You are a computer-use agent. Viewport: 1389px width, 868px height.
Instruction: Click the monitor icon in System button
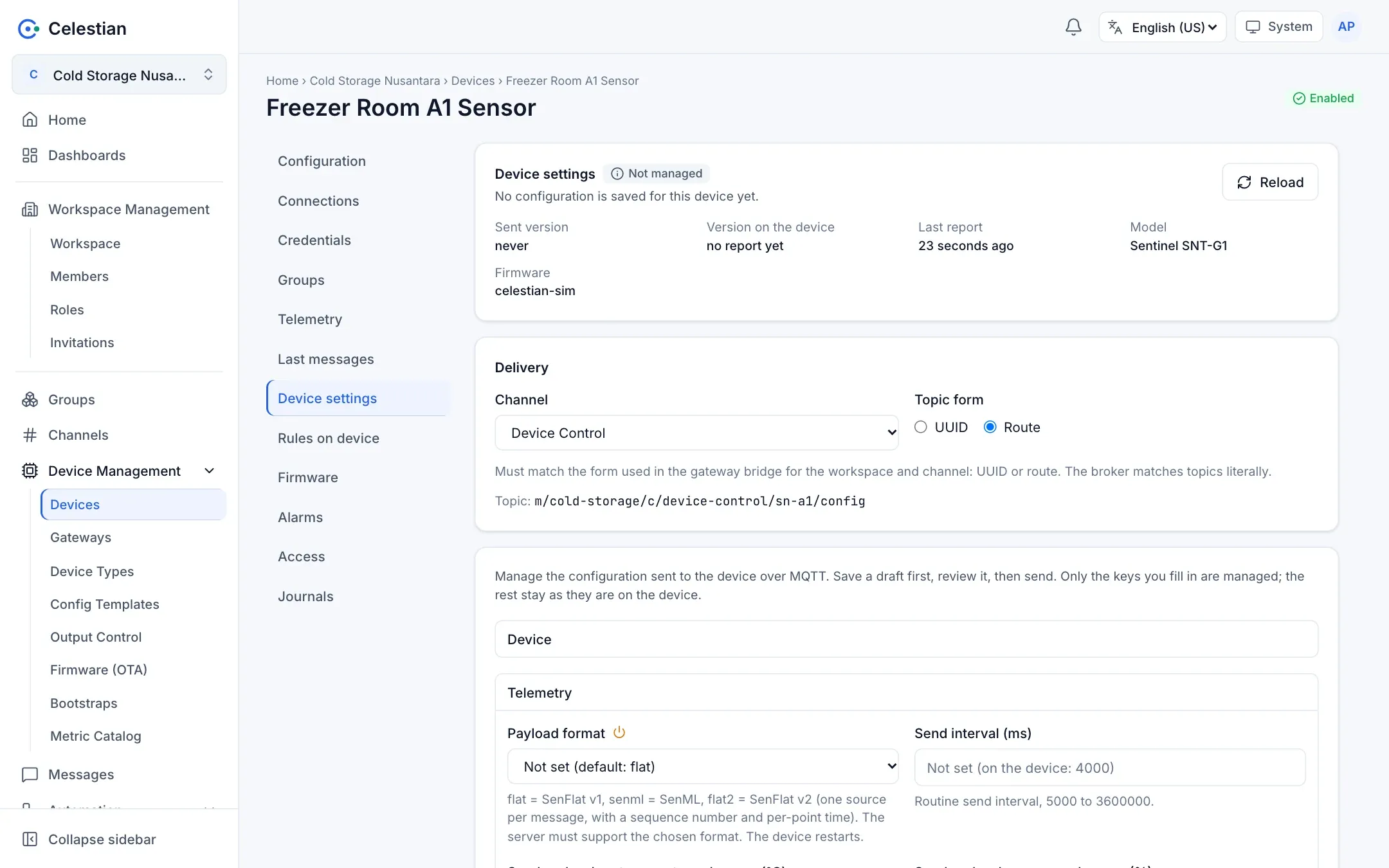tap(1253, 27)
